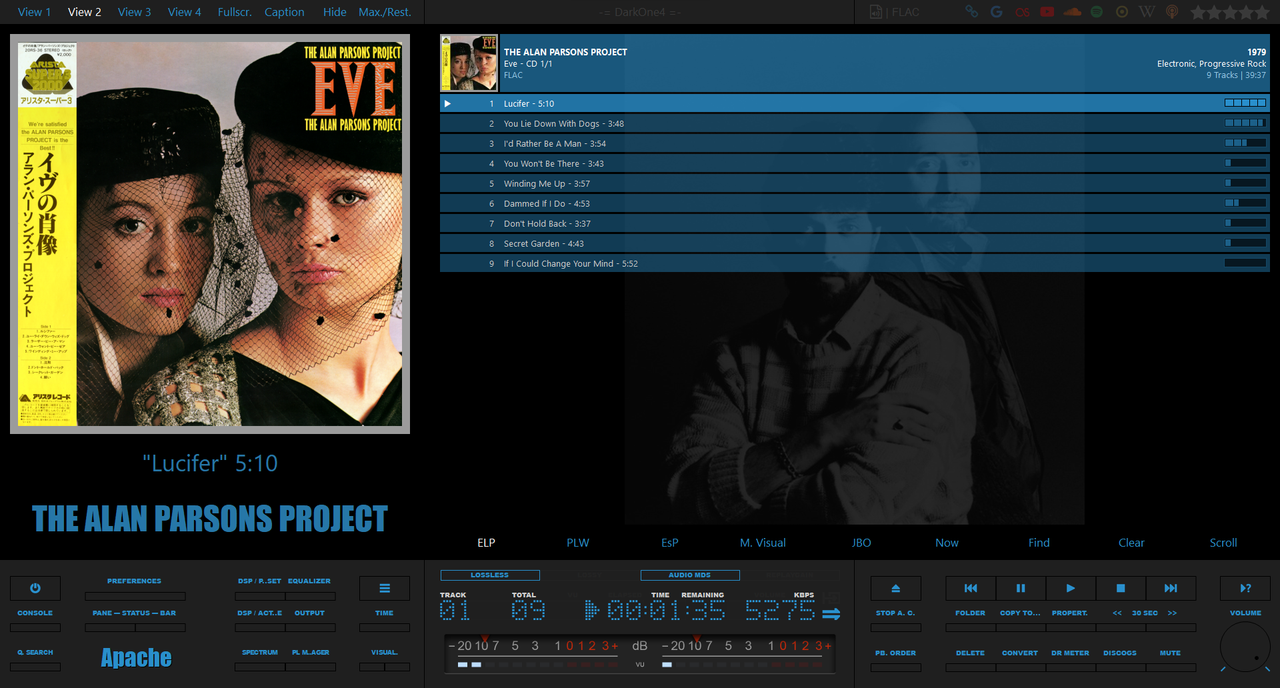Open the ELP playlist panel tab
This screenshot has width=1280, height=688.
[x=486, y=543]
